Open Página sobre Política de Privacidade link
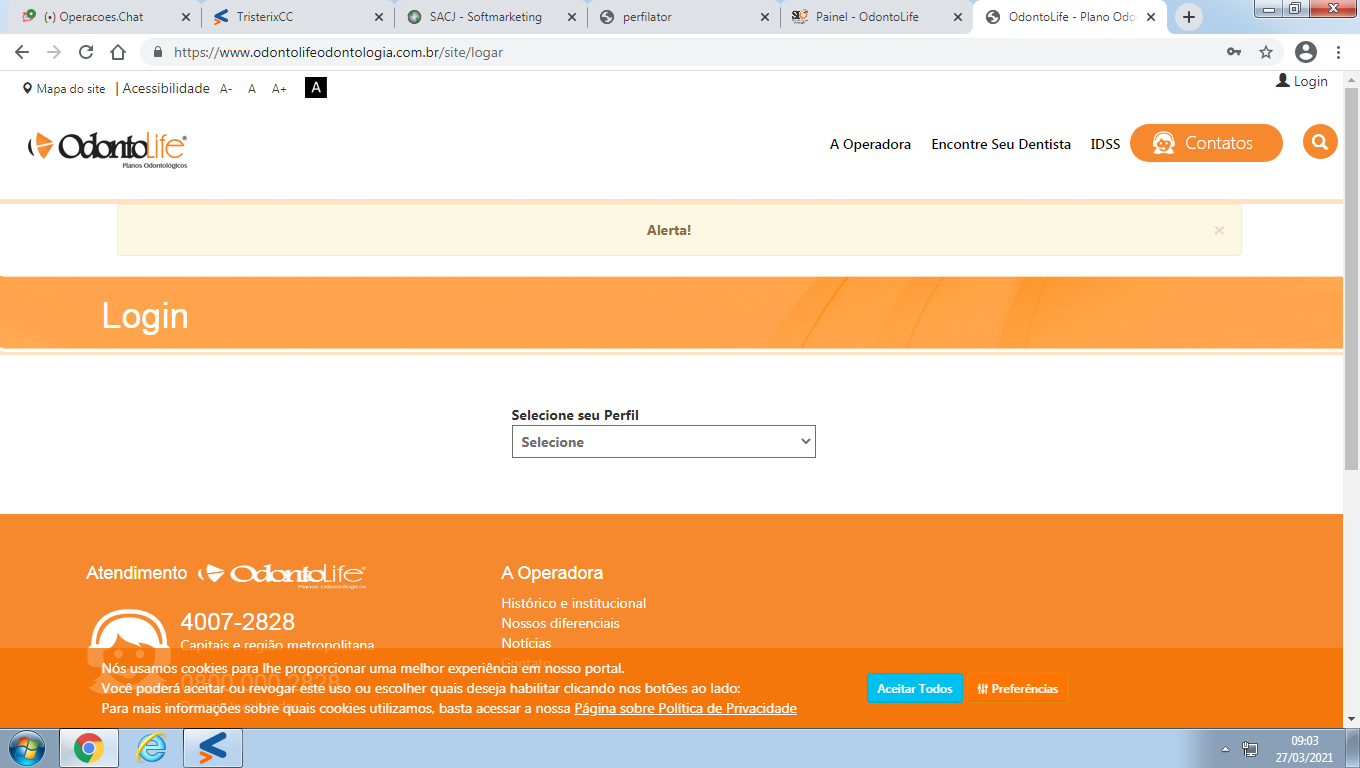Screen dimensions: 1360x768 coord(685,709)
